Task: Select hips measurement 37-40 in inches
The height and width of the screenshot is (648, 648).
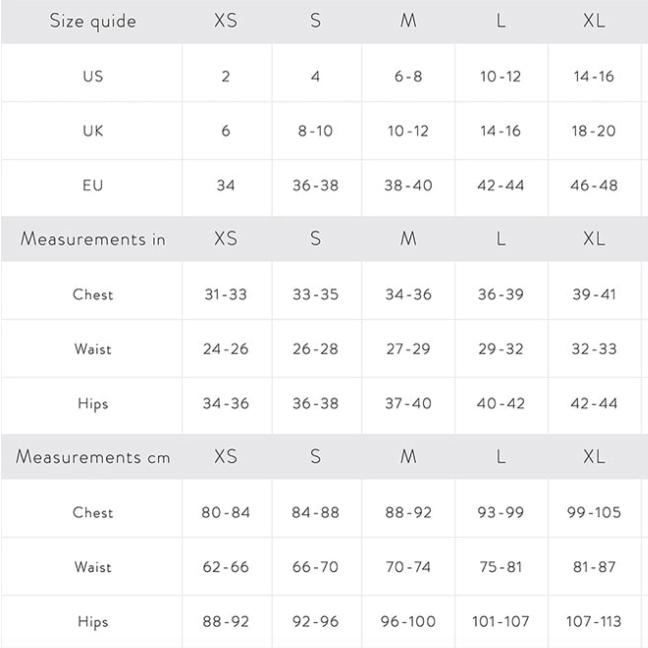Action: 408,404
